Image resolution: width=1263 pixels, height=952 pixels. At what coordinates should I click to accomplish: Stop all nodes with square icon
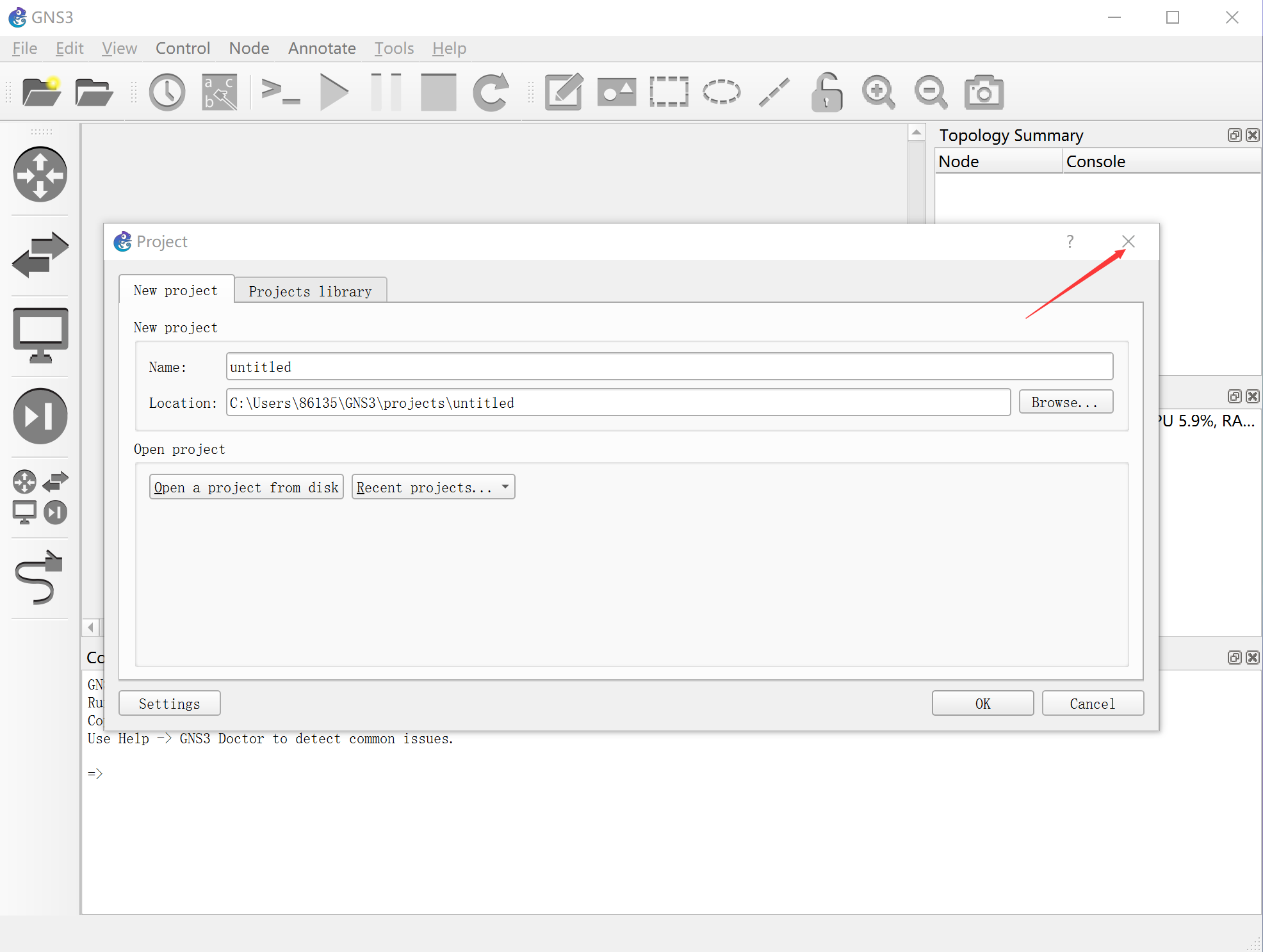point(439,92)
